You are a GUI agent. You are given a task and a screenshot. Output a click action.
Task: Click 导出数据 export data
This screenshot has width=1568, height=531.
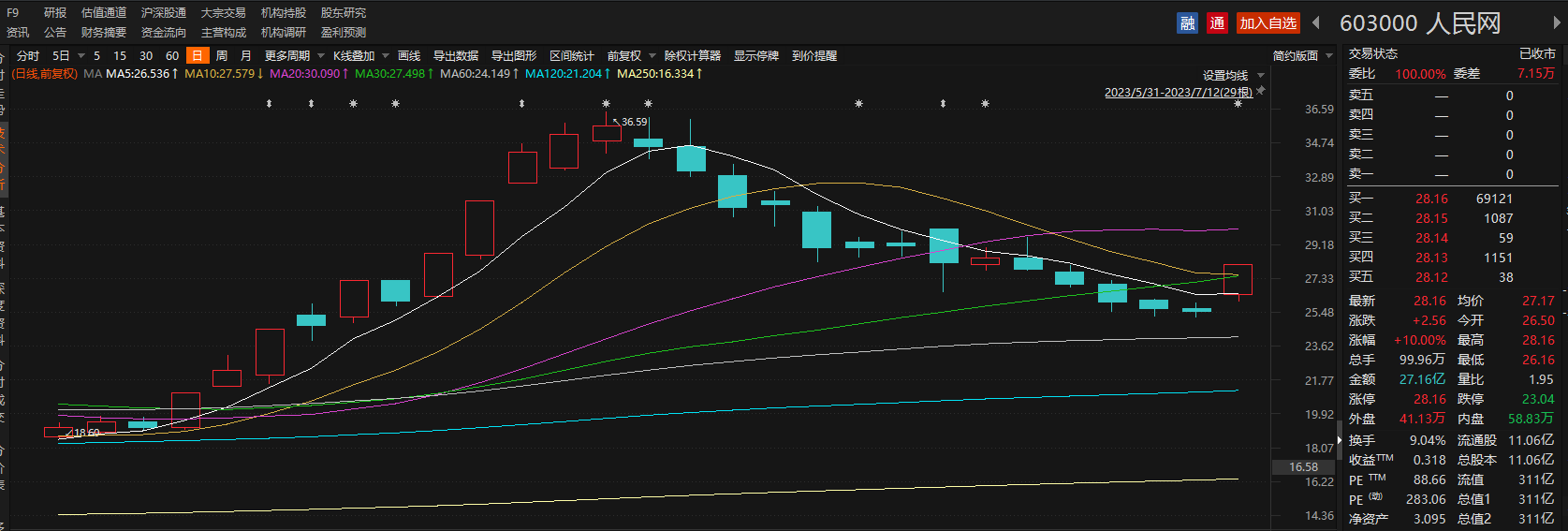[456, 56]
